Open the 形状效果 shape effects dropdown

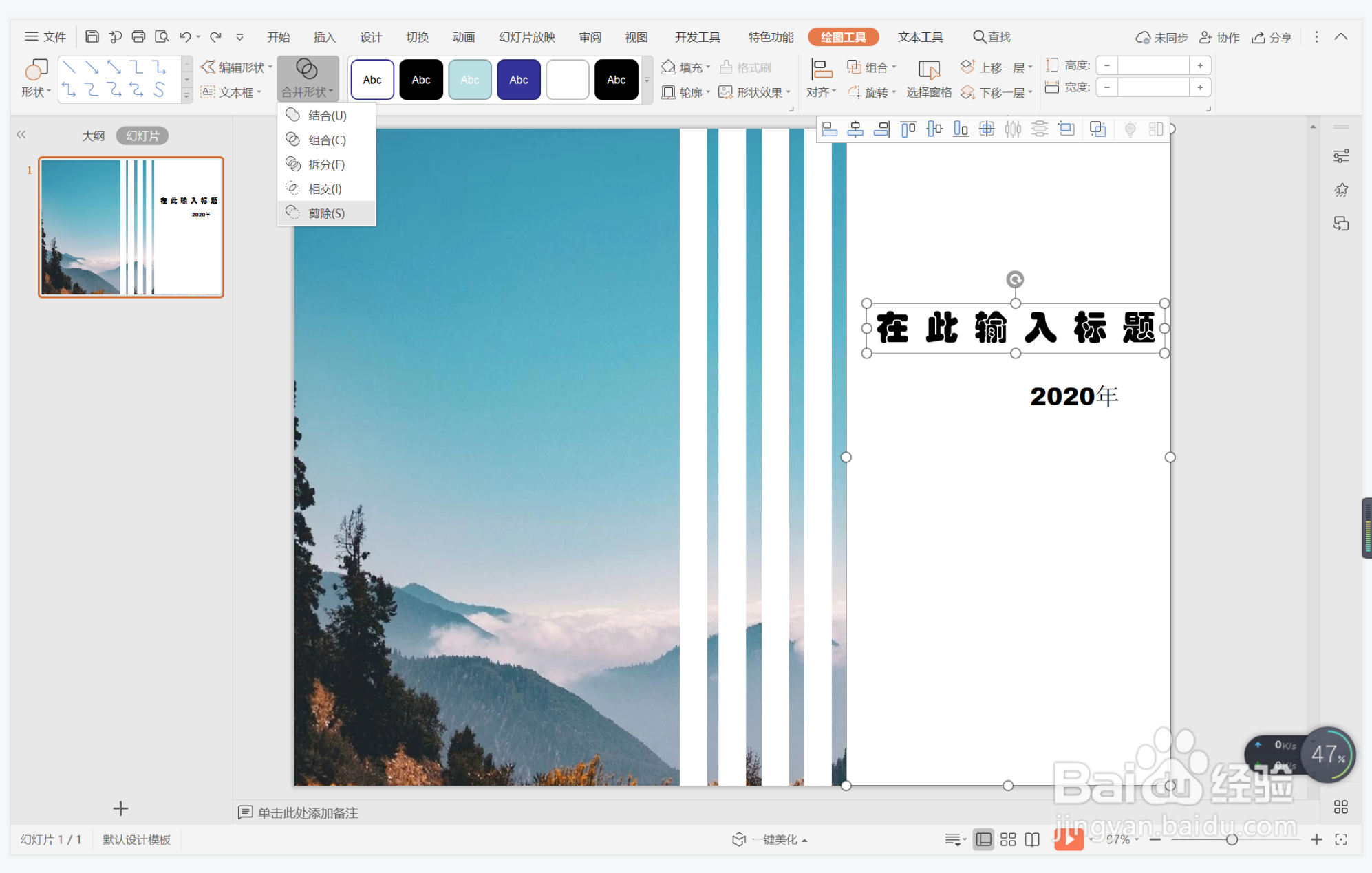pos(755,92)
